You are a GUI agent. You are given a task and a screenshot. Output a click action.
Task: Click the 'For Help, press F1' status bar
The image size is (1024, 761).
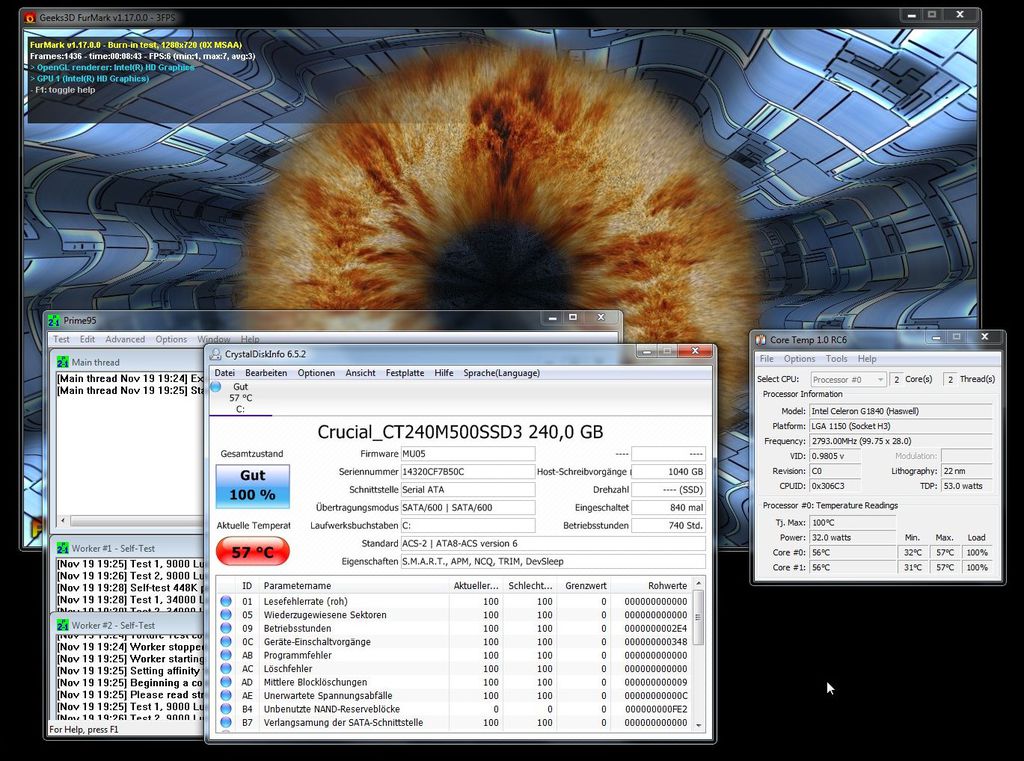[x=84, y=730]
